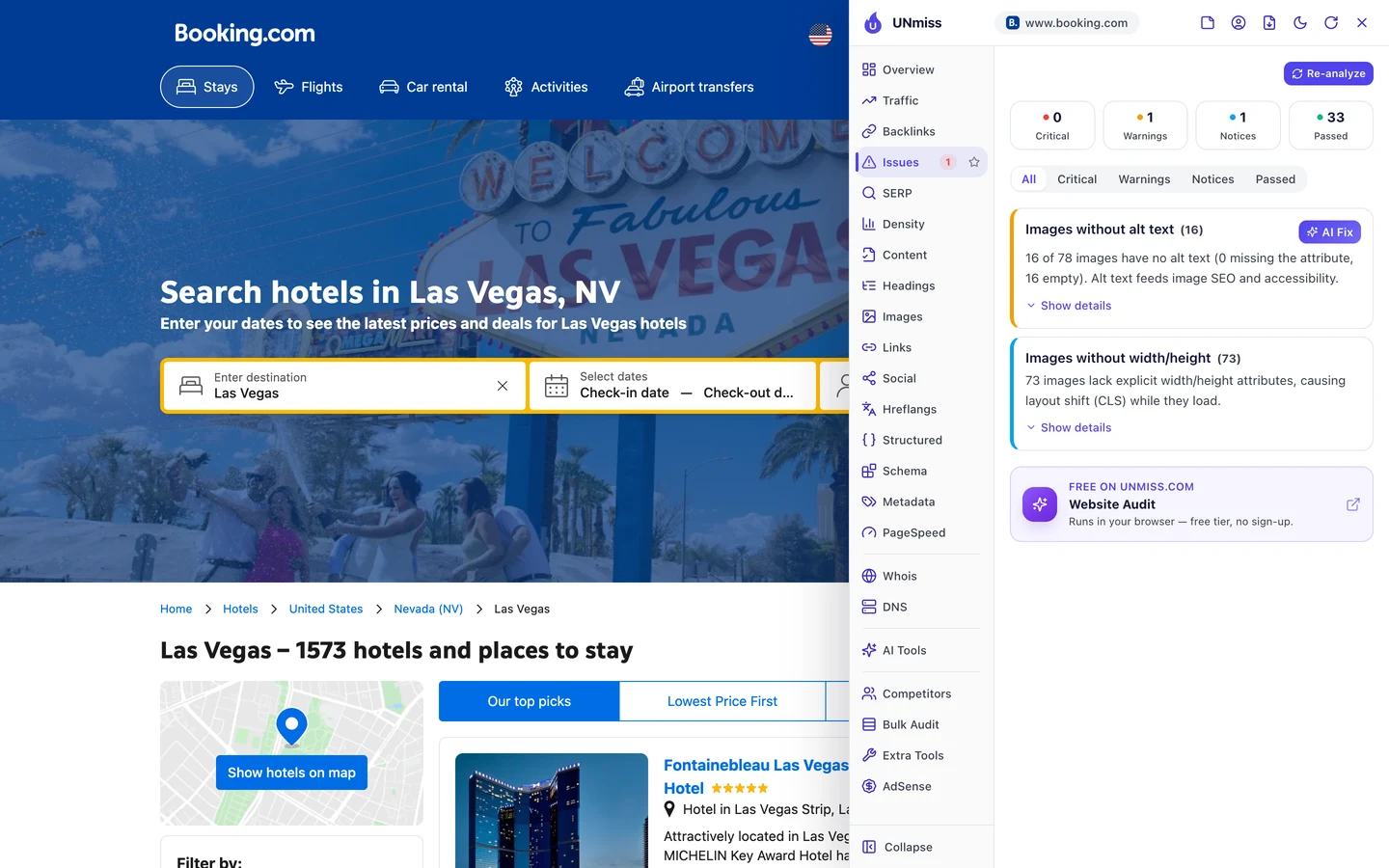Open the DNS section
This screenshot has height=868, width=1389.
click(921, 607)
